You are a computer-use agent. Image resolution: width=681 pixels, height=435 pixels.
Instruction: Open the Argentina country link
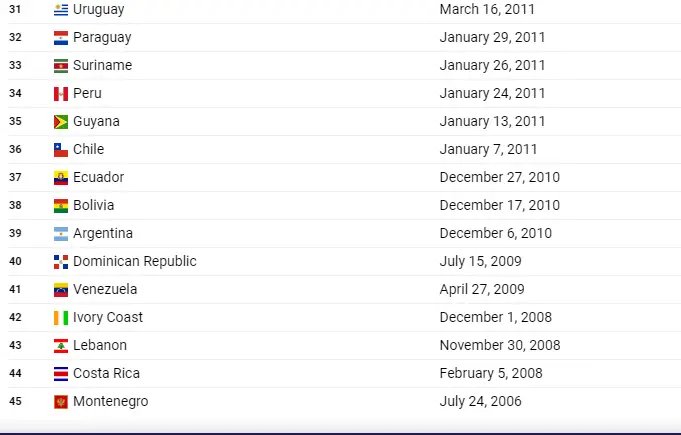point(103,234)
